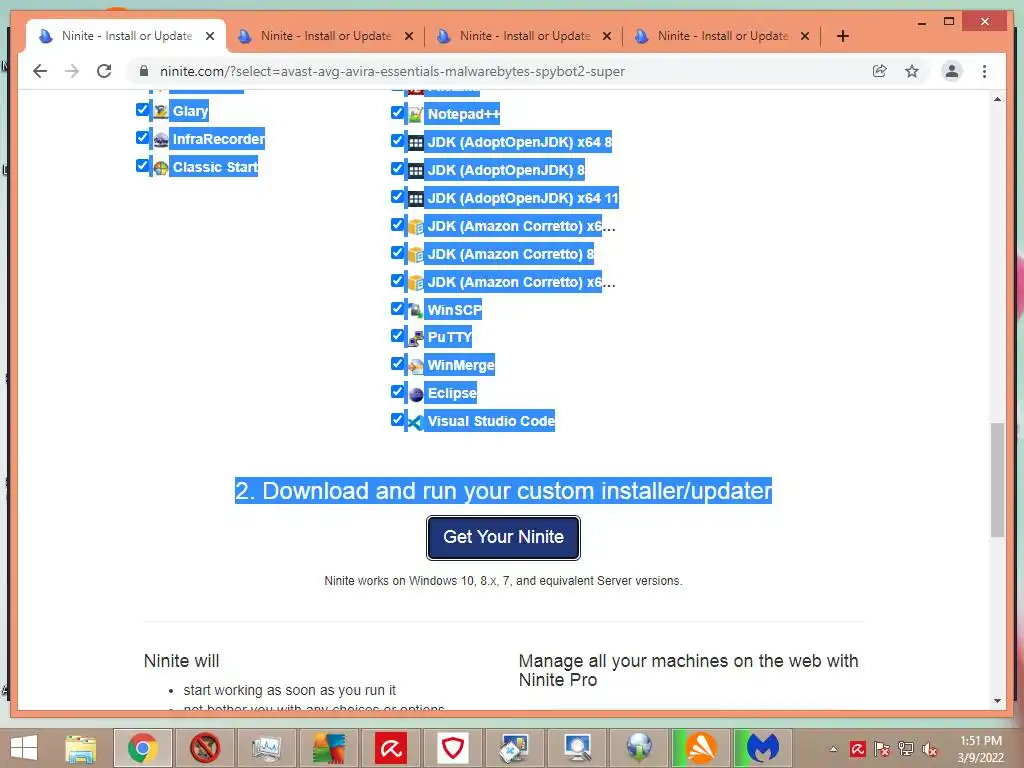Open the Chrome profile avatar menu

pos(952,71)
